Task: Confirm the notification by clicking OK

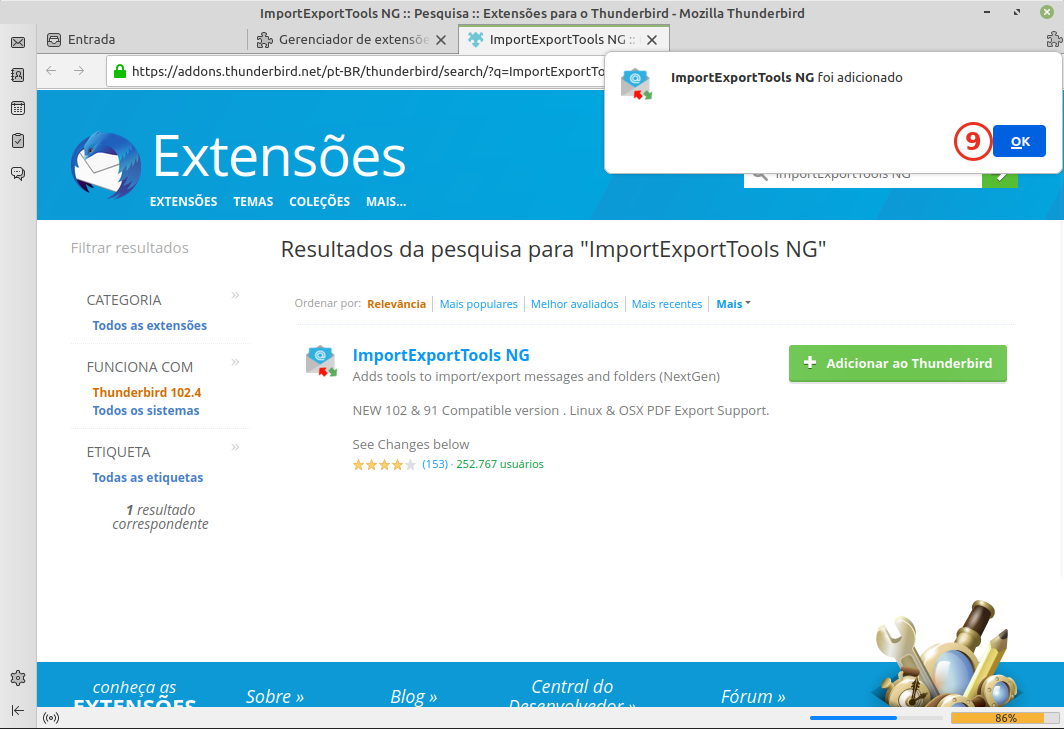Action: pyautogui.click(x=1019, y=141)
